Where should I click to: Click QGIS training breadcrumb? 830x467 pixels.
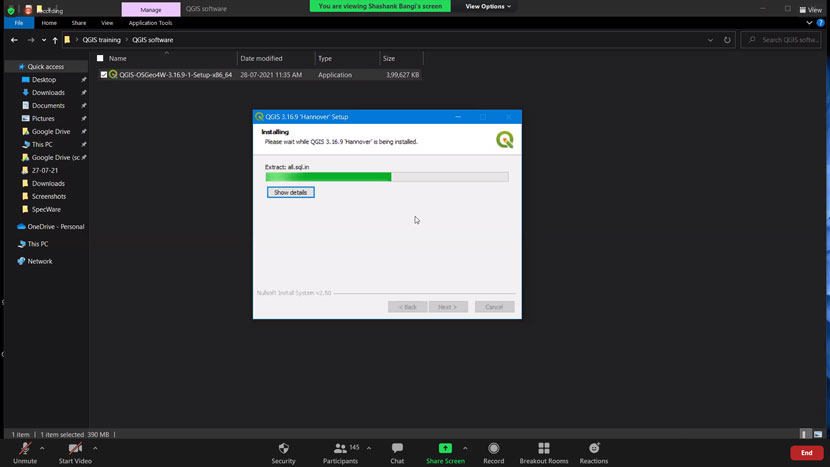pos(102,40)
